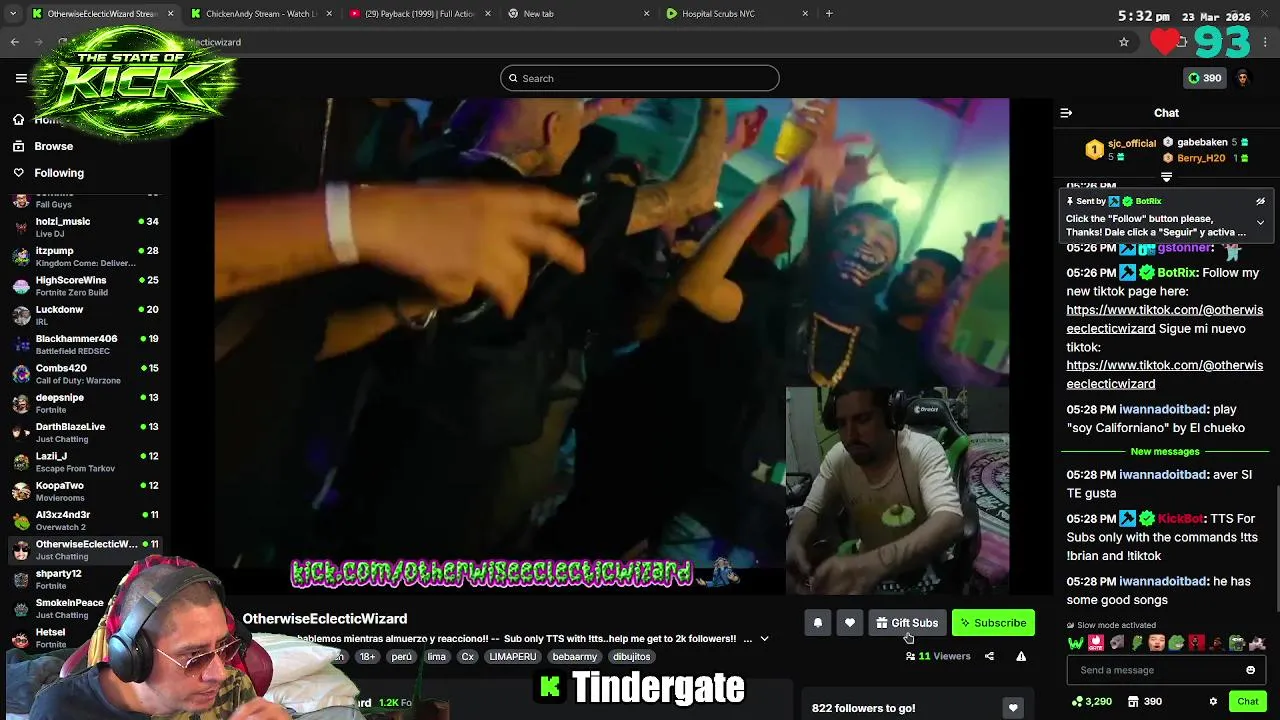The width and height of the screenshot is (1280, 720).
Task: Click the Cx tag
Action: (467, 657)
